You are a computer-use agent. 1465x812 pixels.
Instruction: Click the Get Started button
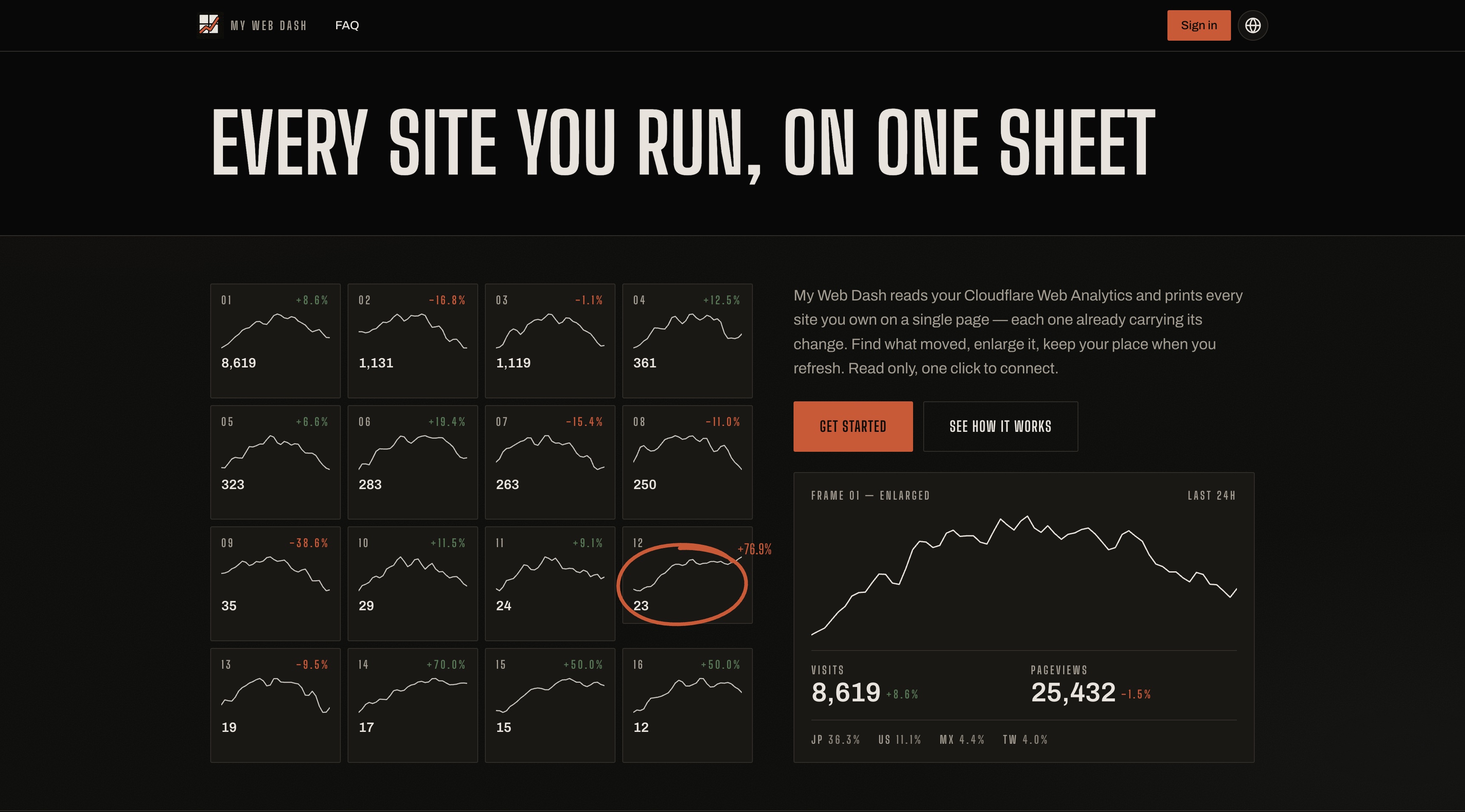tap(852, 426)
